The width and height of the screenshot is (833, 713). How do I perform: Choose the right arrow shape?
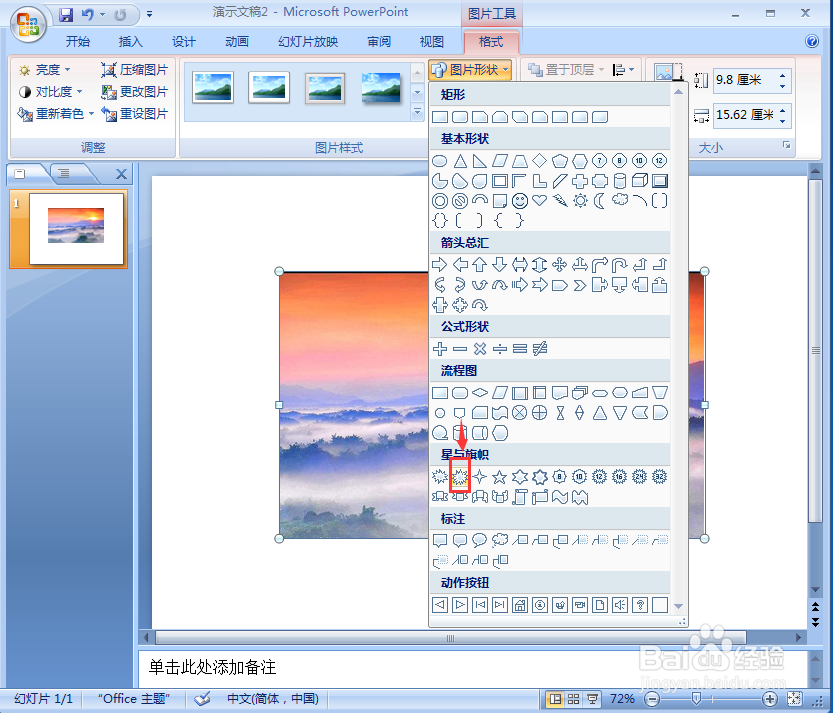point(440,264)
